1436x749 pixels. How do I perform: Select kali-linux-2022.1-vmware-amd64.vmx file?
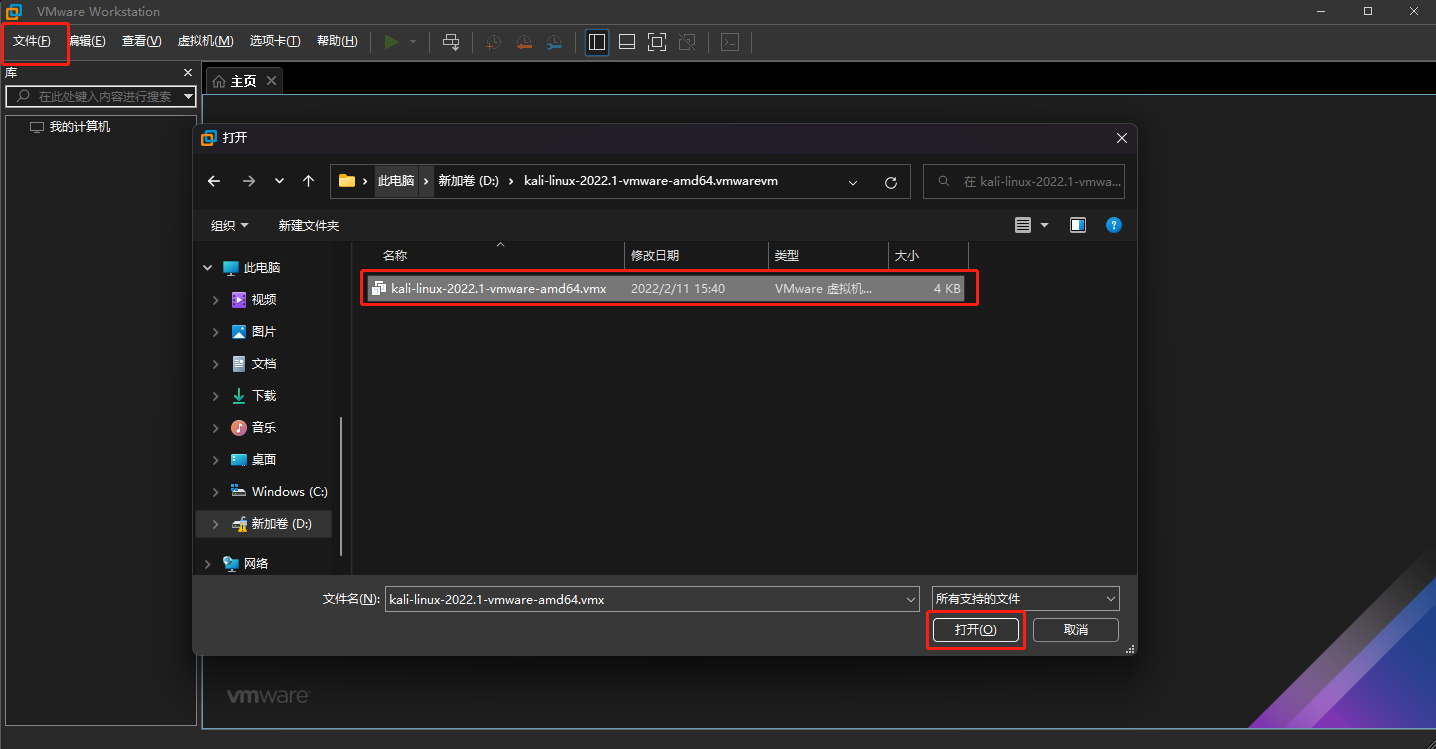(666, 288)
